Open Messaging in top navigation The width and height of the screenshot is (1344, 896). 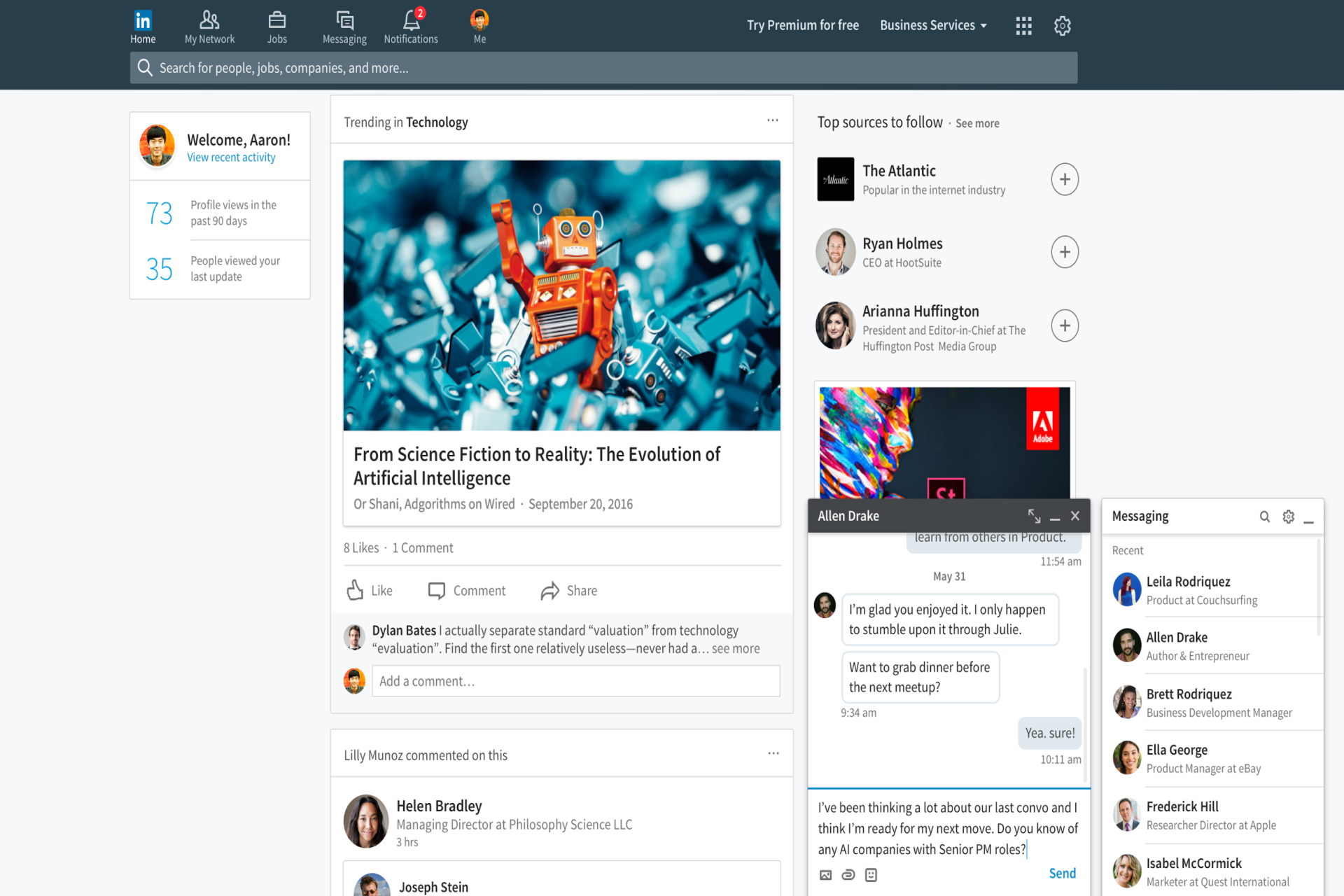point(344,27)
